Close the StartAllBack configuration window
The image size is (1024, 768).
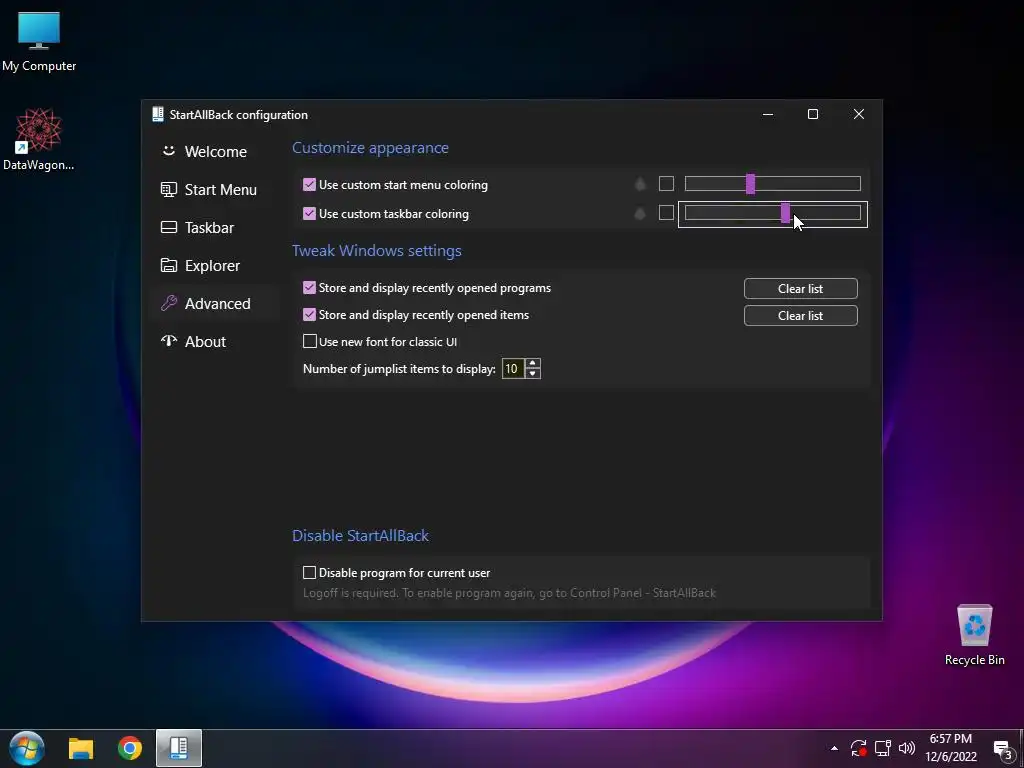[x=859, y=114]
